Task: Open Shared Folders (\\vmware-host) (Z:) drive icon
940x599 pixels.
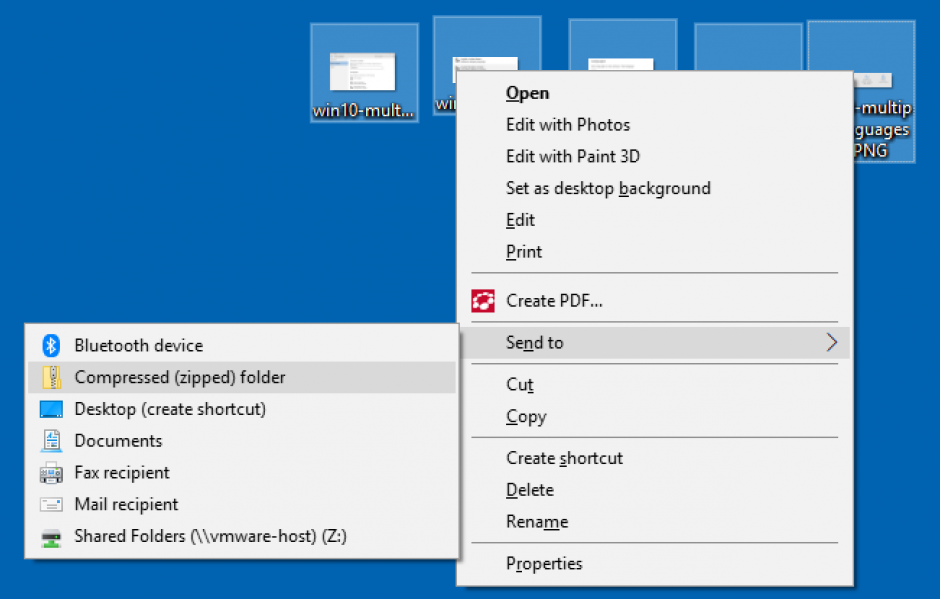Action: [53, 536]
